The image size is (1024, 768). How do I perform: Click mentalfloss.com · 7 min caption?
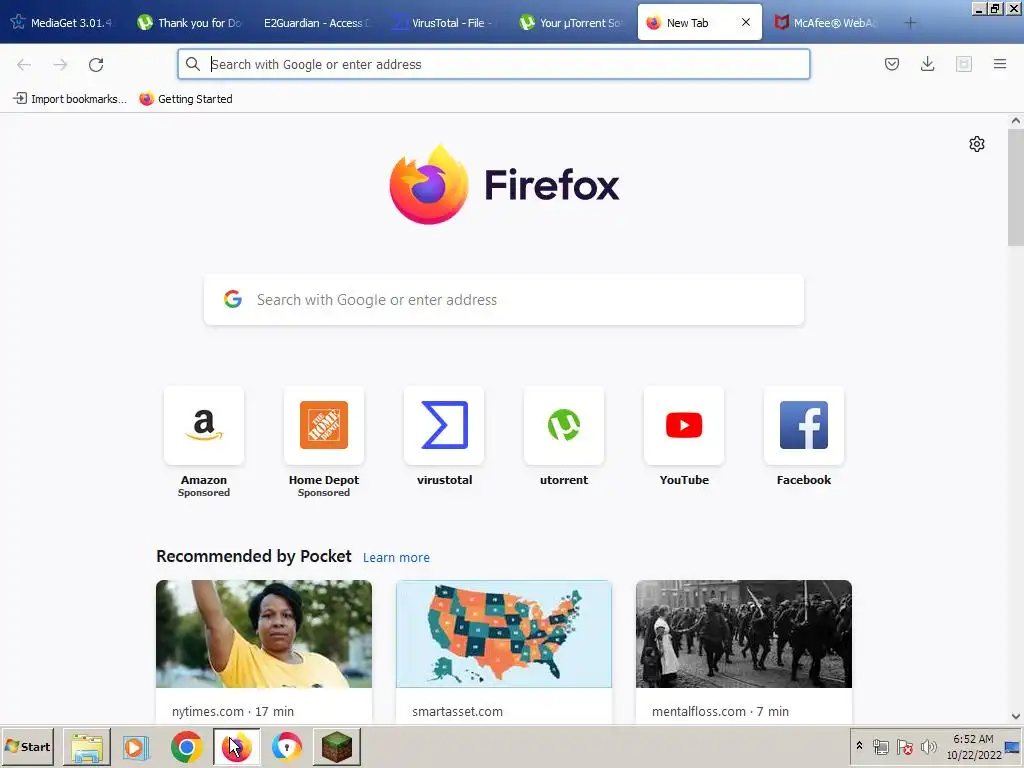(720, 711)
